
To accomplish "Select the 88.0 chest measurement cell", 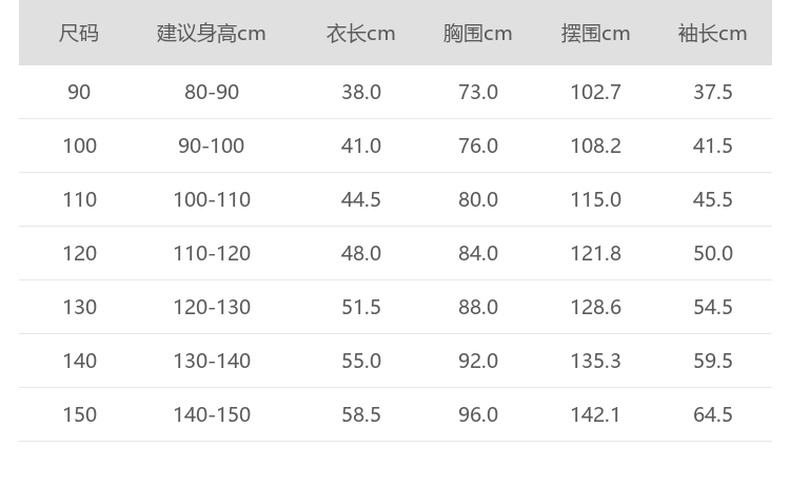I will click(x=477, y=307).
